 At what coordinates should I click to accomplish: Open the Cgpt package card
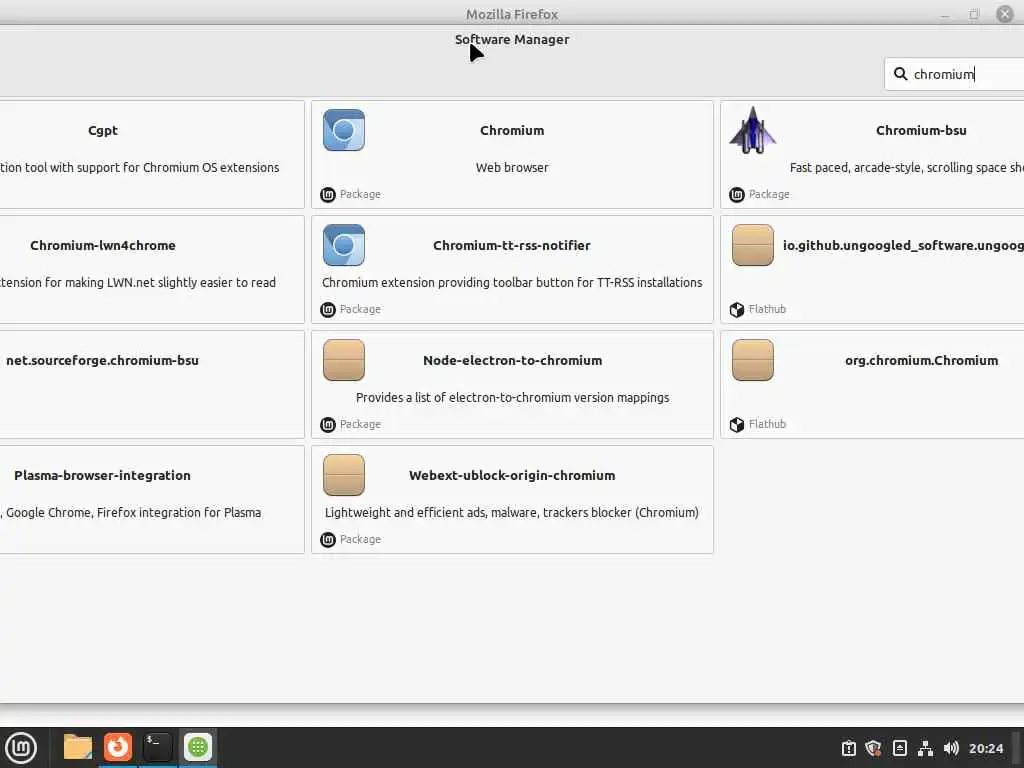click(x=152, y=154)
